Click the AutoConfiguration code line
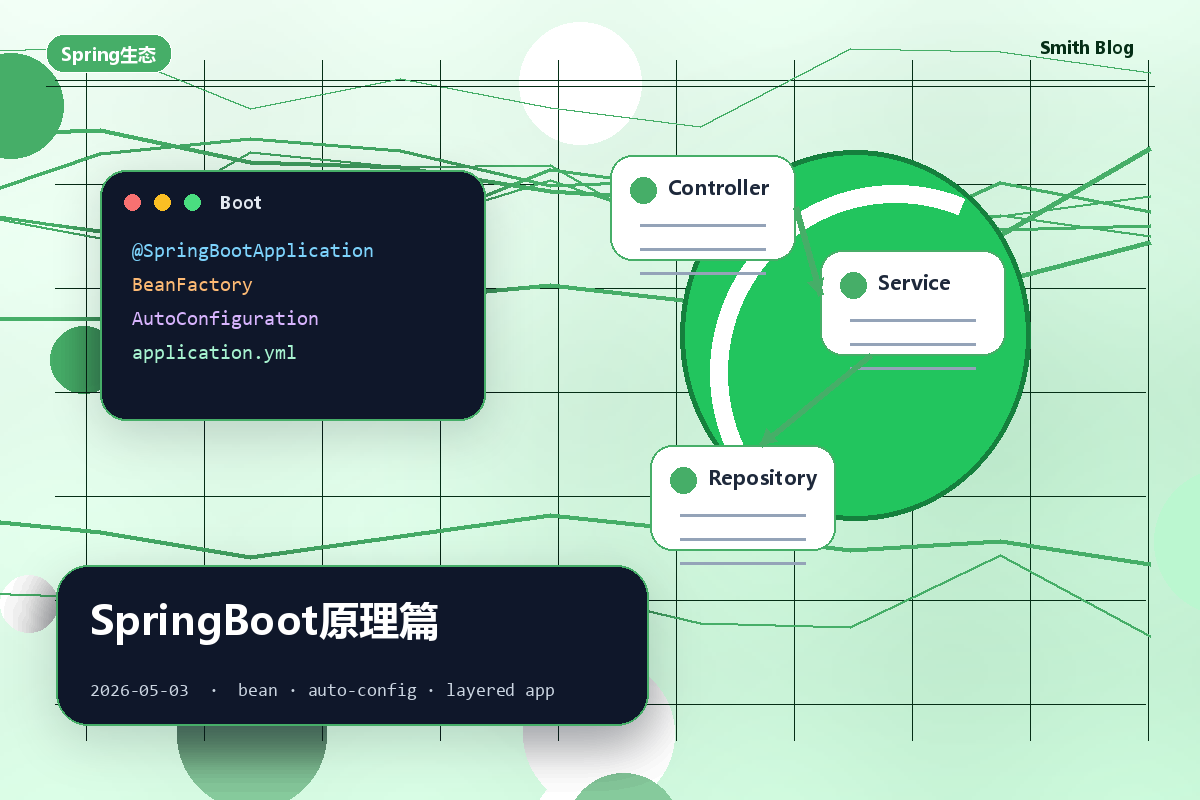This screenshot has height=800, width=1200. tap(225, 319)
